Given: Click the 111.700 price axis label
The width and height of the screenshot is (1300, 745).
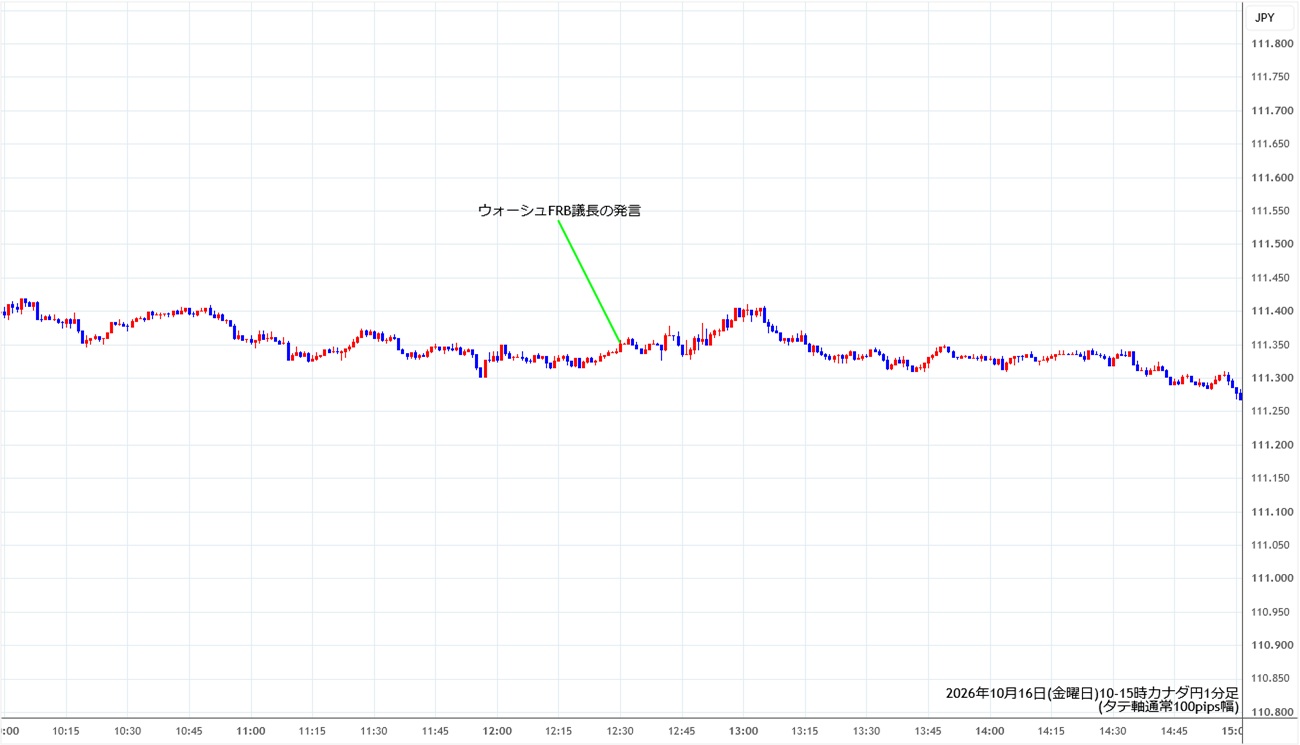Looking at the screenshot, I should (1271, 111).
